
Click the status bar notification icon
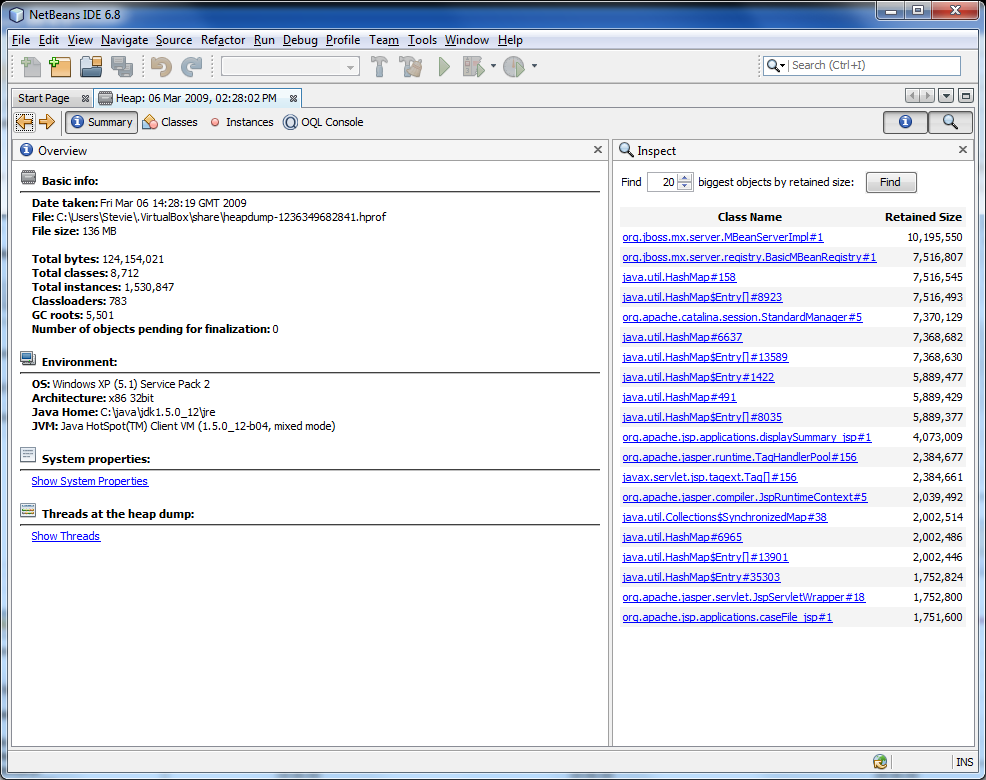tap(880, 762)
